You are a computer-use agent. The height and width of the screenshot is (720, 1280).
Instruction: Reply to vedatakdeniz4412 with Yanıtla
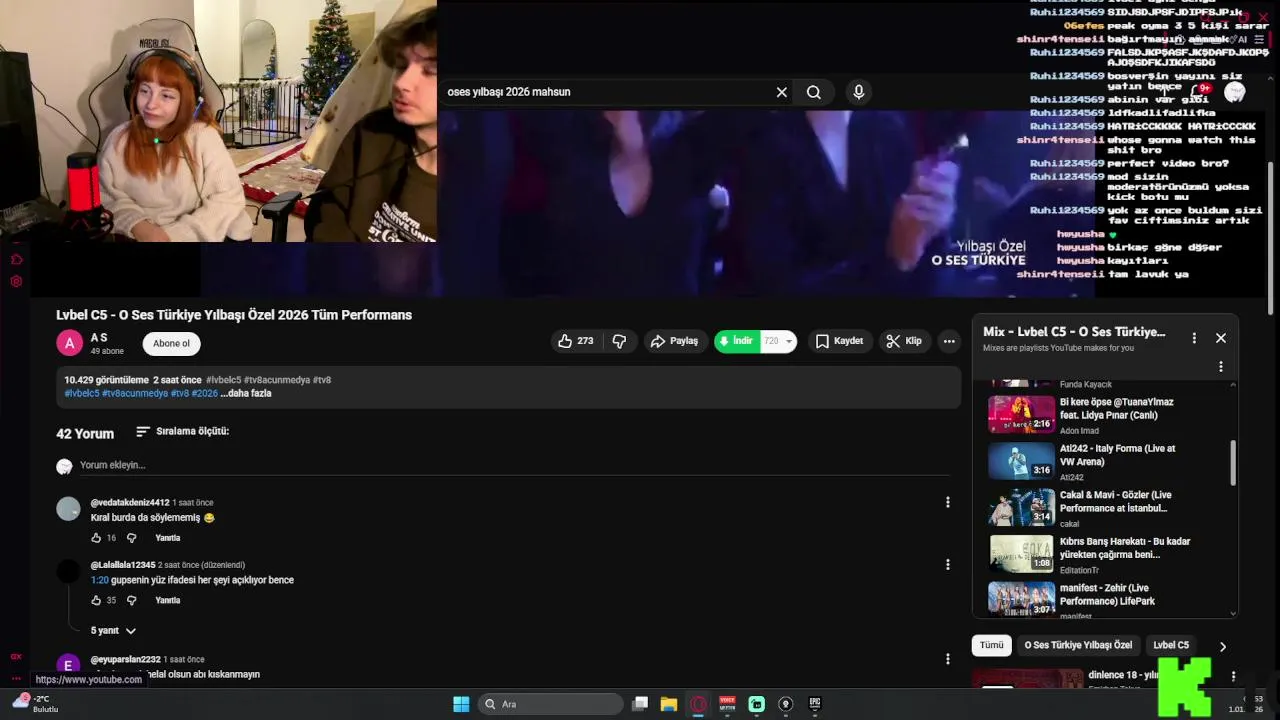tap(167, 538)
